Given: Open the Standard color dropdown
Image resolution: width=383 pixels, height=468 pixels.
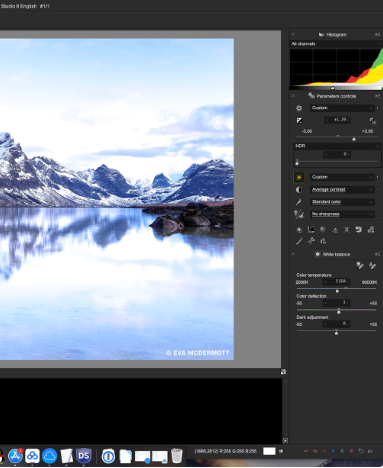Looking at the screenshot, I should pos(342,202).
